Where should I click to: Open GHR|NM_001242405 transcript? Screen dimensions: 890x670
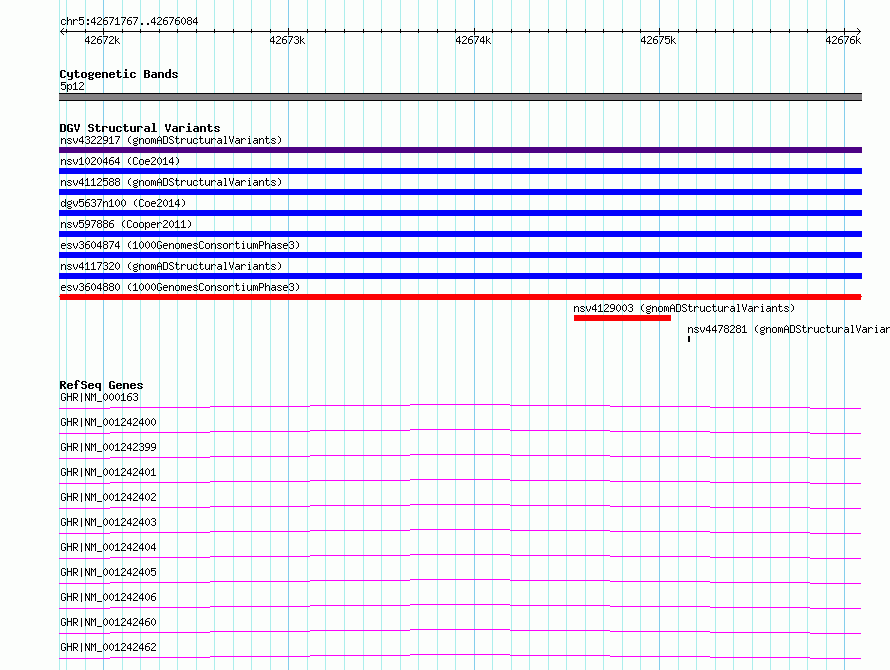point(108,572)
